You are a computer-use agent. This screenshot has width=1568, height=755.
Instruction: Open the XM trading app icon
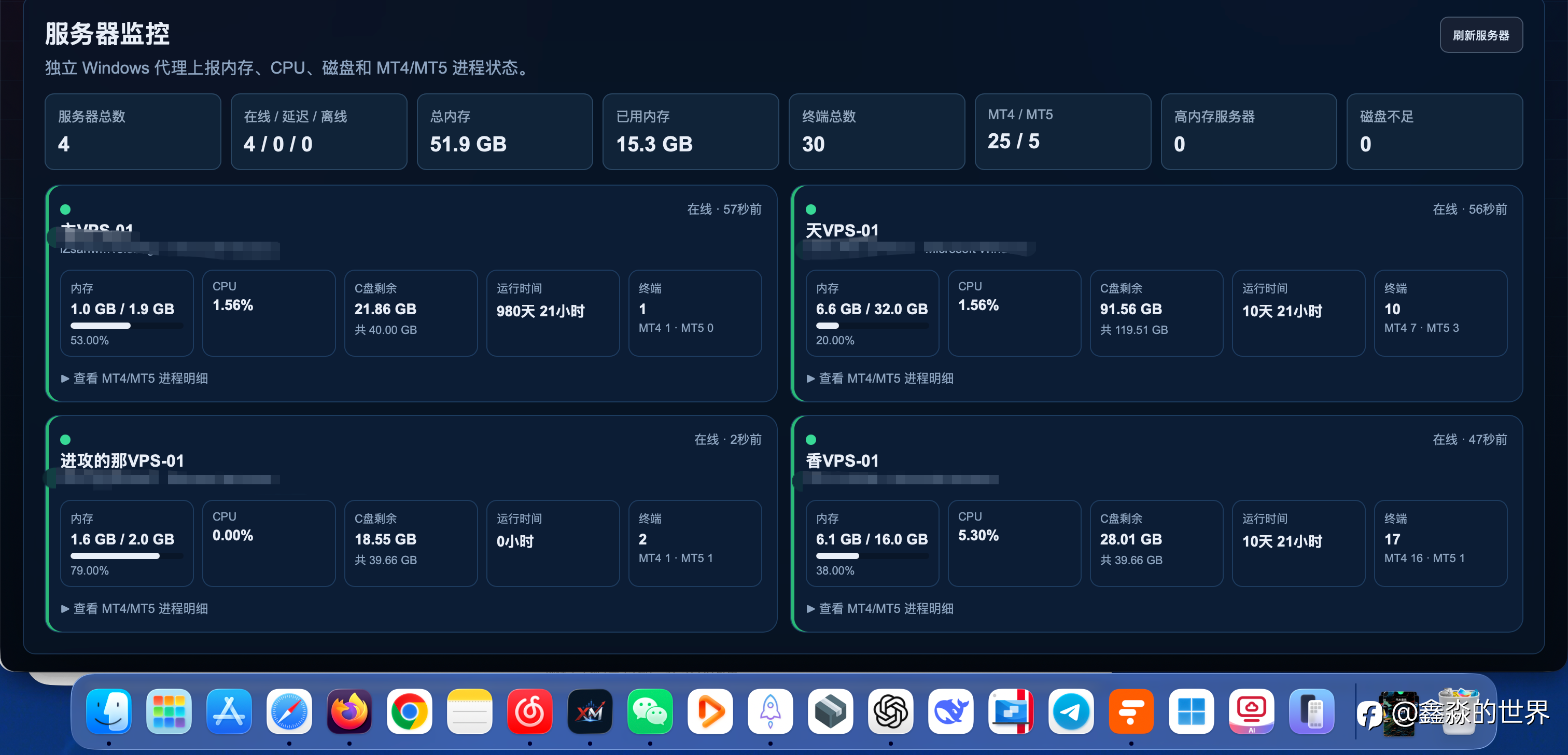590,711
